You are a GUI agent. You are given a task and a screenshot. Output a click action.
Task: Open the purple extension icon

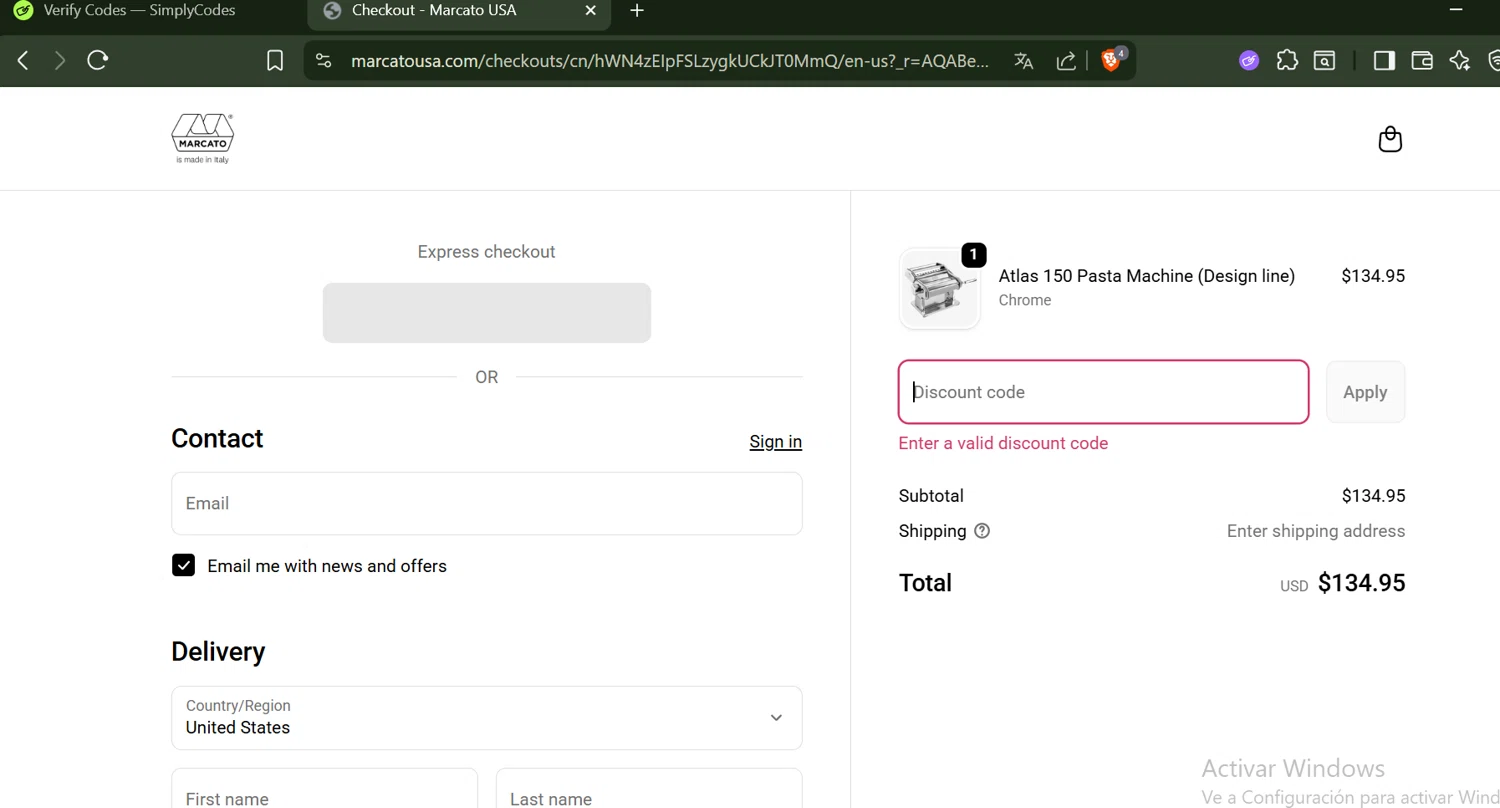(x=1249, y=61)
